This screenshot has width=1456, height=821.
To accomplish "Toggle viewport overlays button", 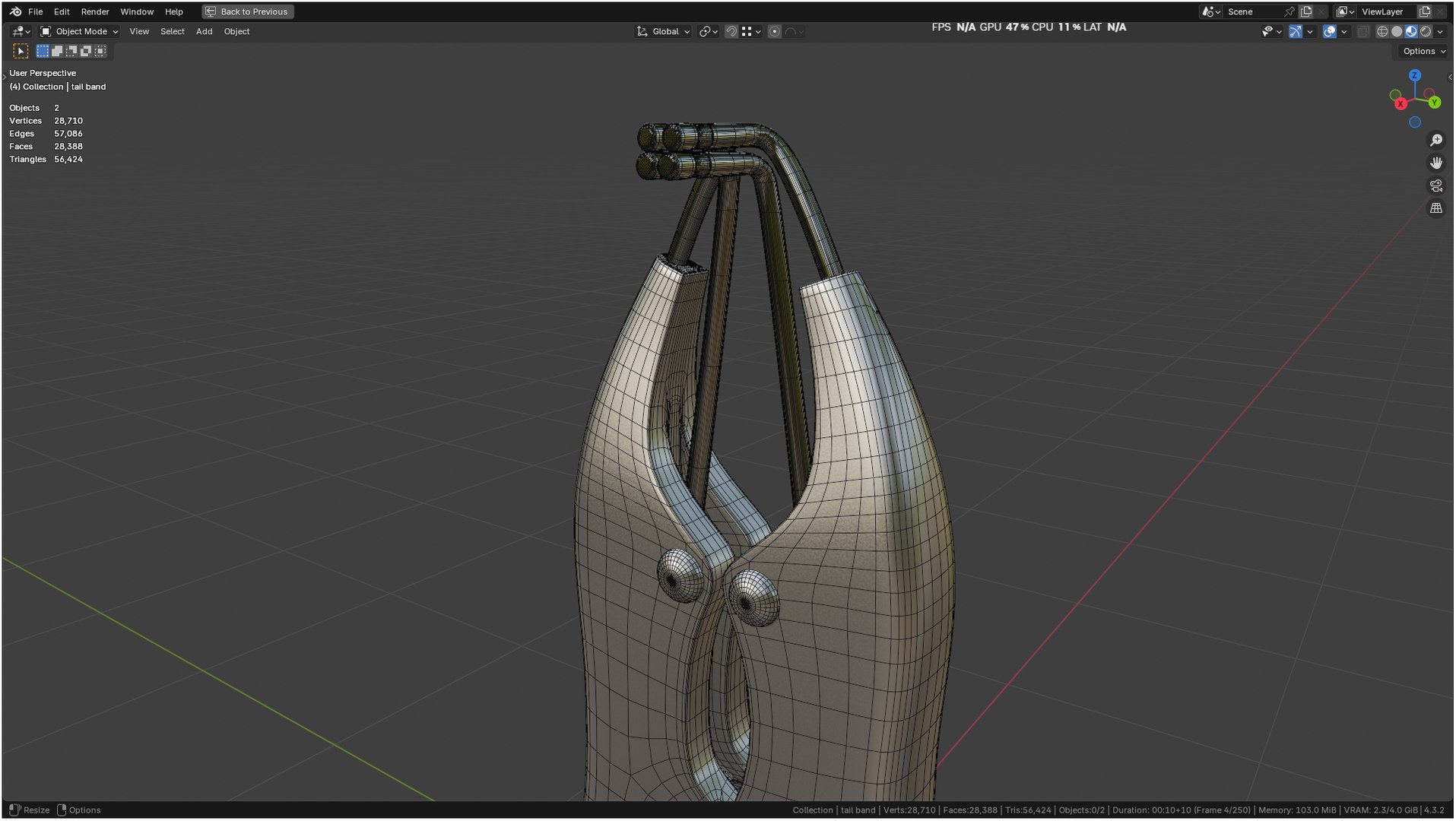I will (x=1329, y=31).
